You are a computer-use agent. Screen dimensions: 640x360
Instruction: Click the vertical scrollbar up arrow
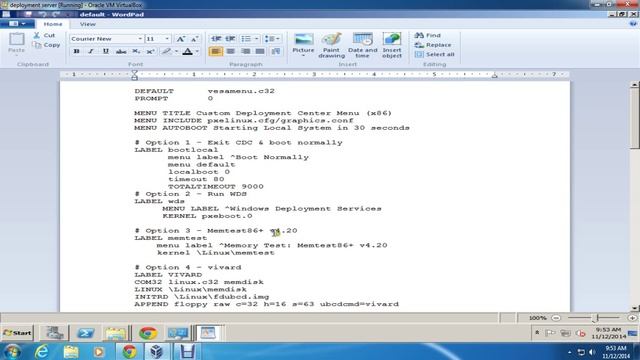[x=634, y=85]
